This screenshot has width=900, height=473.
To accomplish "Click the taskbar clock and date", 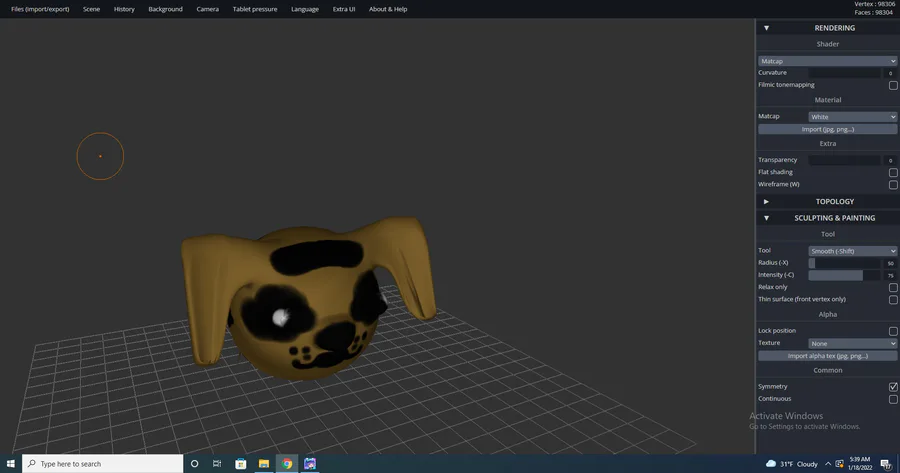I will pyautogui.click(x=860, y=464).
